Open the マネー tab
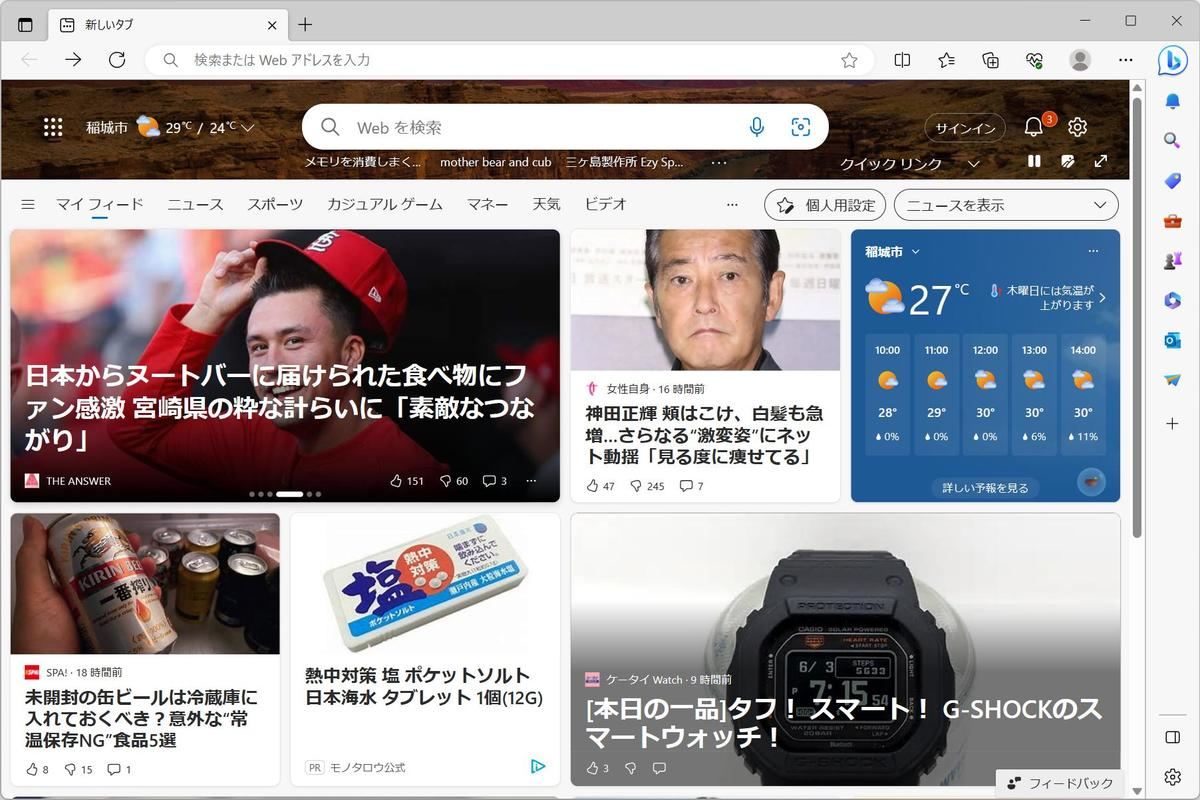This screenshot has height=800, width=1200. pos(487,204)
